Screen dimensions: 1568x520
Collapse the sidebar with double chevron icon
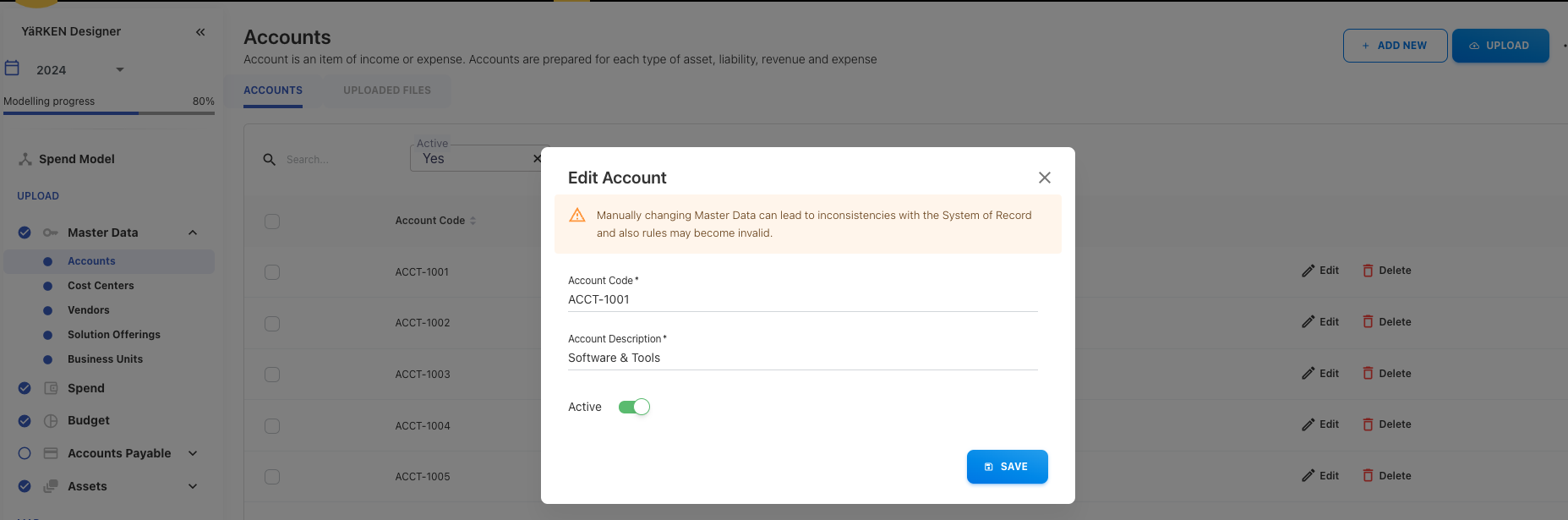click(200, 32)
